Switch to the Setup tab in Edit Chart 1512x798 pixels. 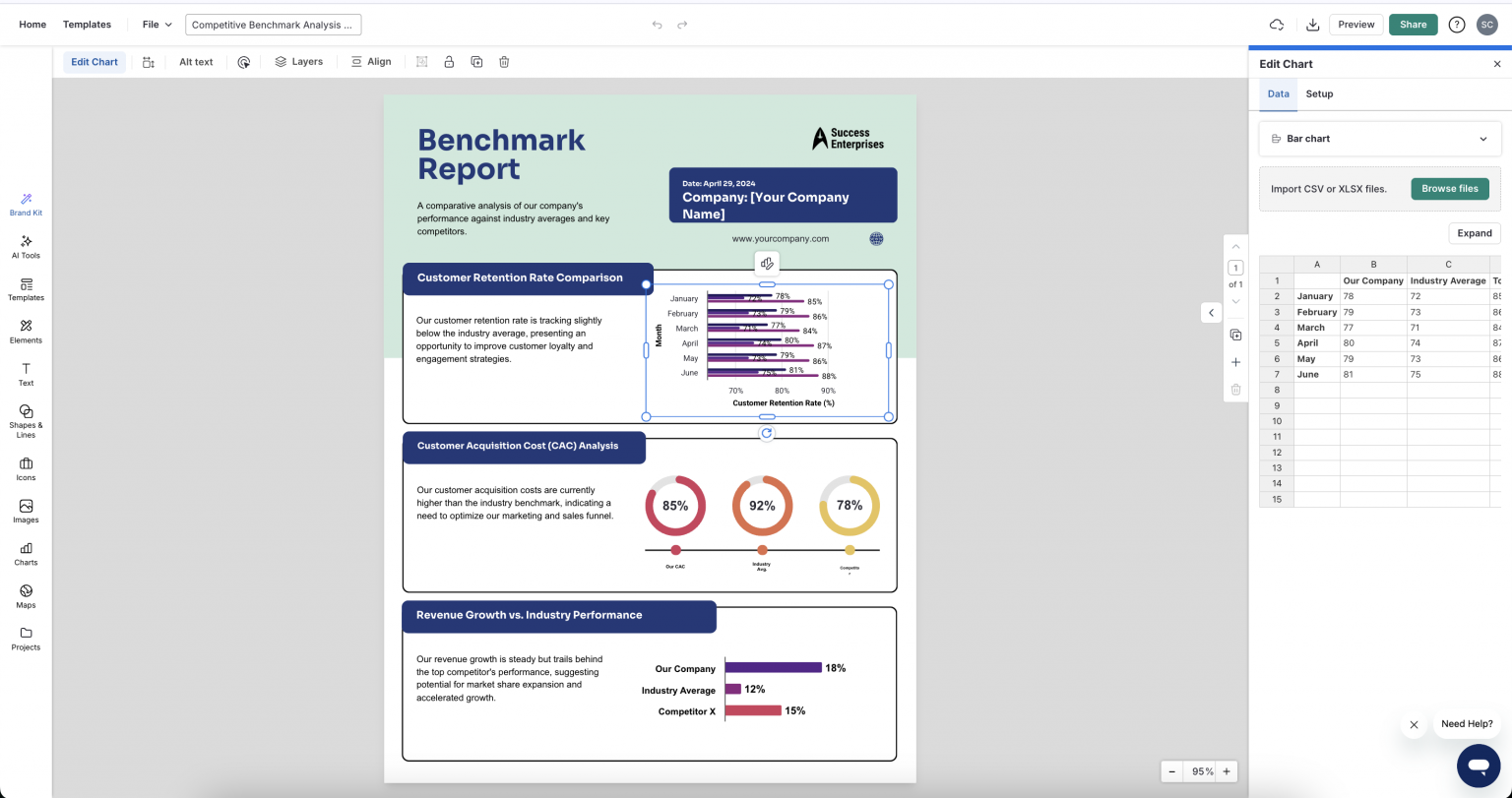[1319, 93]
